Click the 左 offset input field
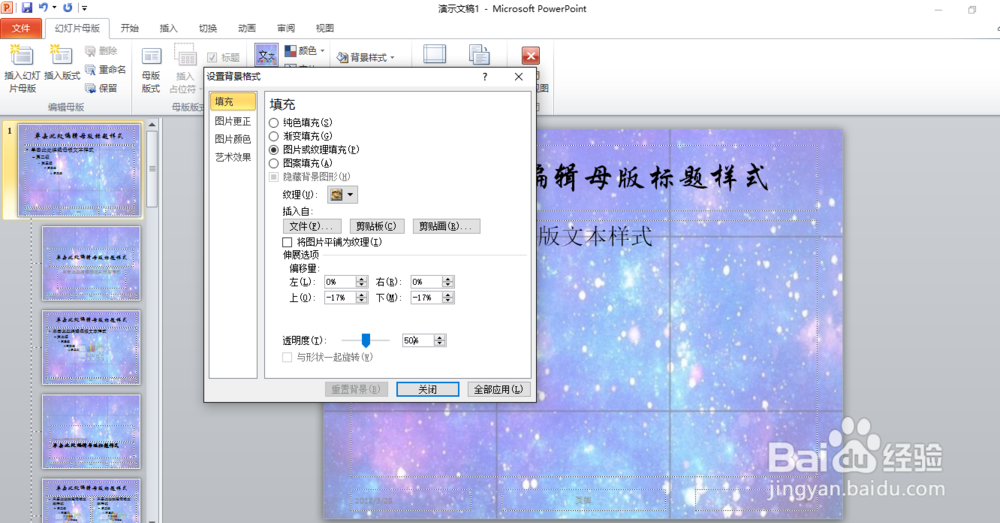The image size is (1000, 523). pos(340,281)
